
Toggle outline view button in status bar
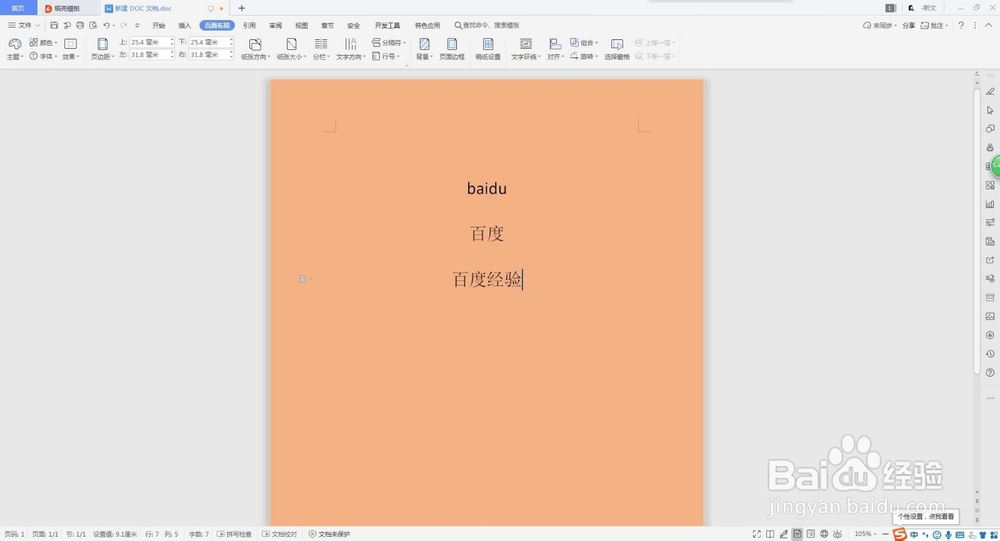click(x=811, y=534)
